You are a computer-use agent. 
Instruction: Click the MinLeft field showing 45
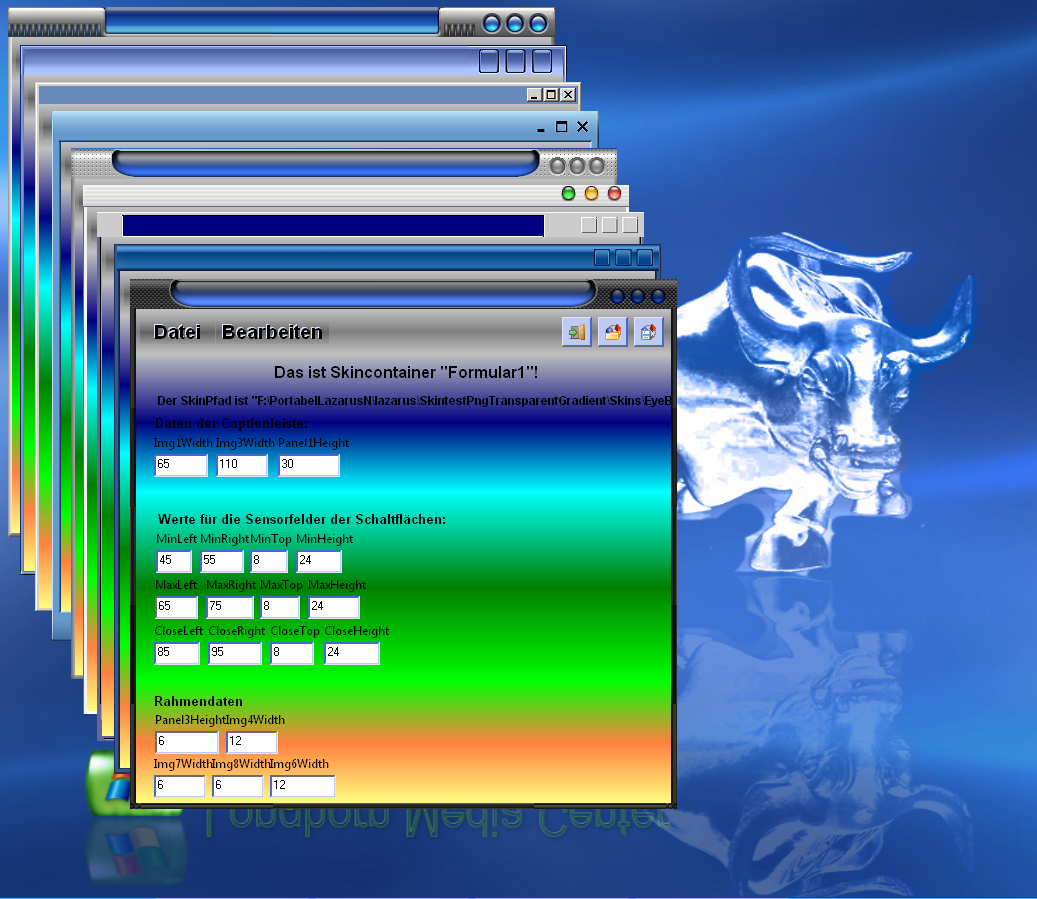click(176, 561)
